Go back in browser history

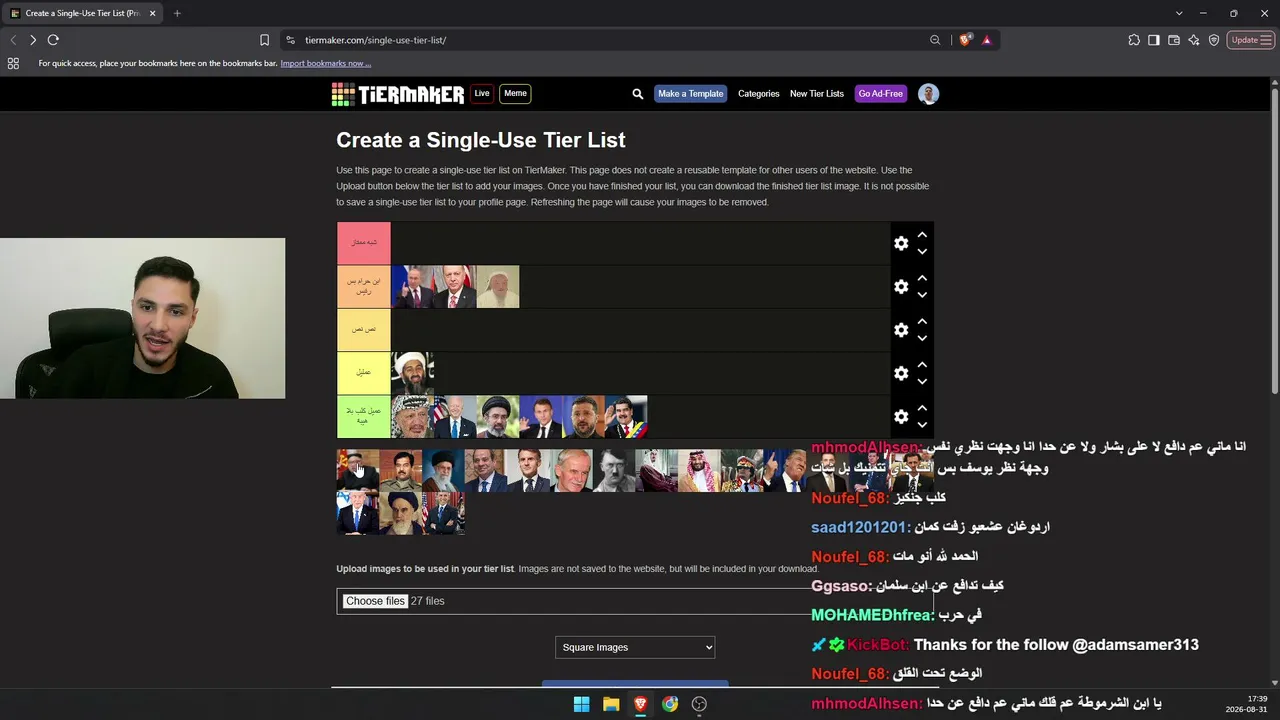tap(13, 40)
